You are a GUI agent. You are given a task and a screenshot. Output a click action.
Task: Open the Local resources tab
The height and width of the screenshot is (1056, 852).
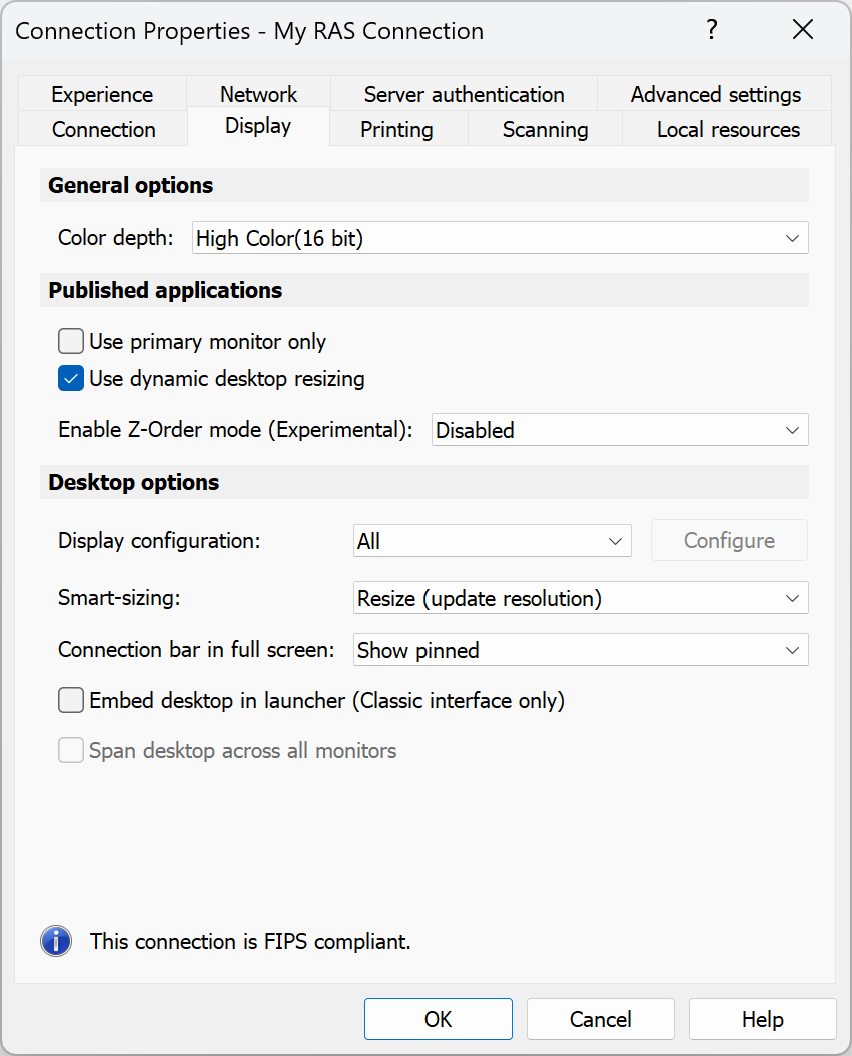pyautogui.click(x=725, y=129)
